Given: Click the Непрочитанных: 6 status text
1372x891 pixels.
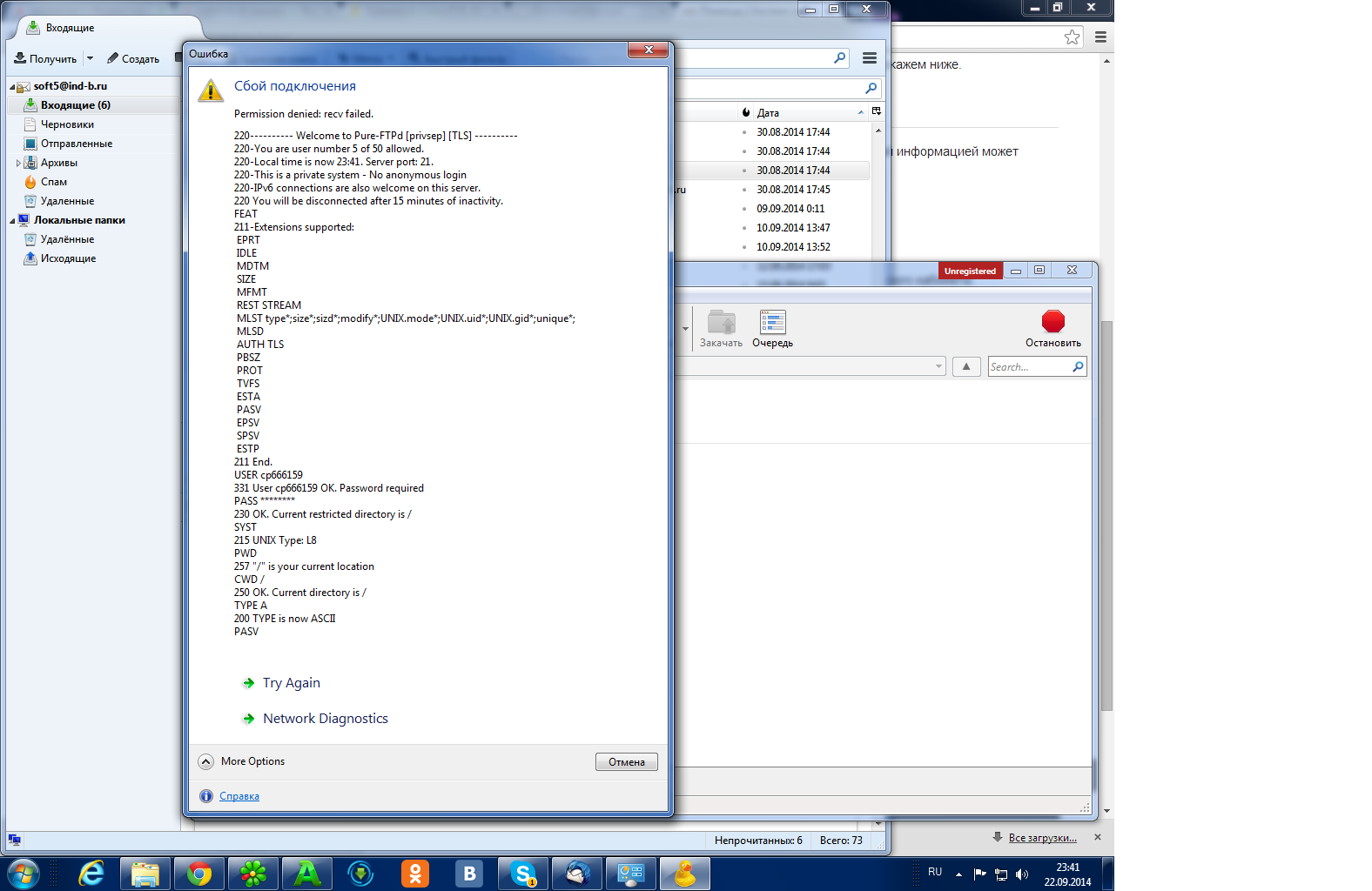Looking at the screenshot, I should pos(758,841).
